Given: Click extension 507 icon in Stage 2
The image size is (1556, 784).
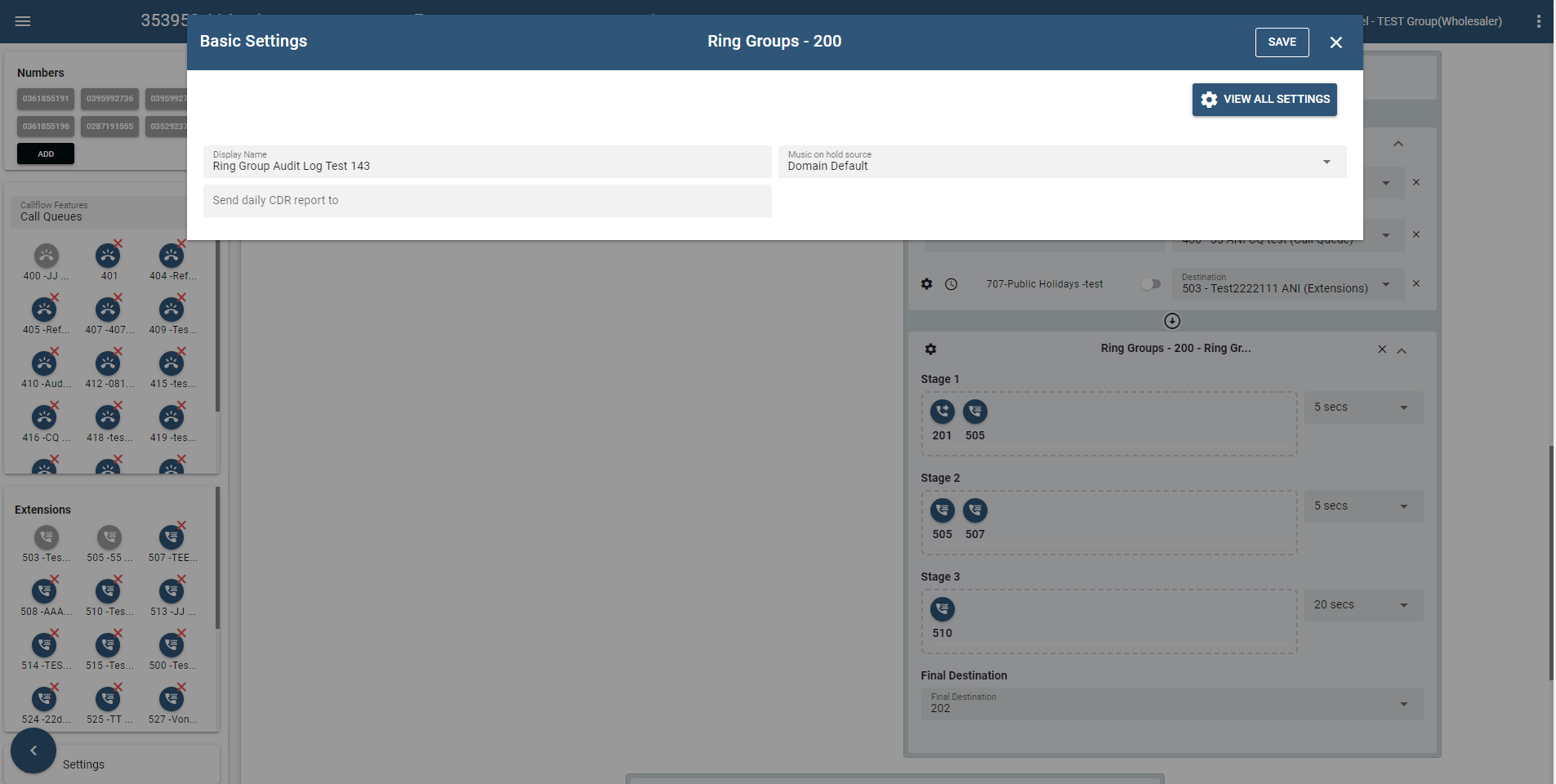Looking at the screenshot, I should [974, 510].
